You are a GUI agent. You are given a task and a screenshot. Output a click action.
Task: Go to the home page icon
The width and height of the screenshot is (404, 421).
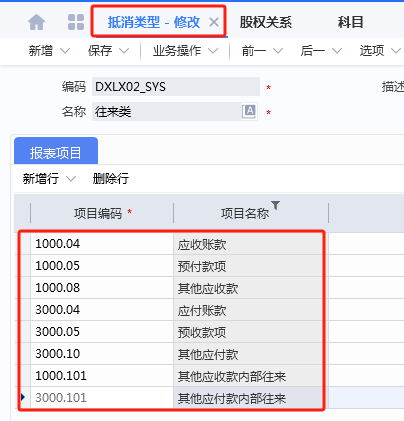[x=37, y=22]
